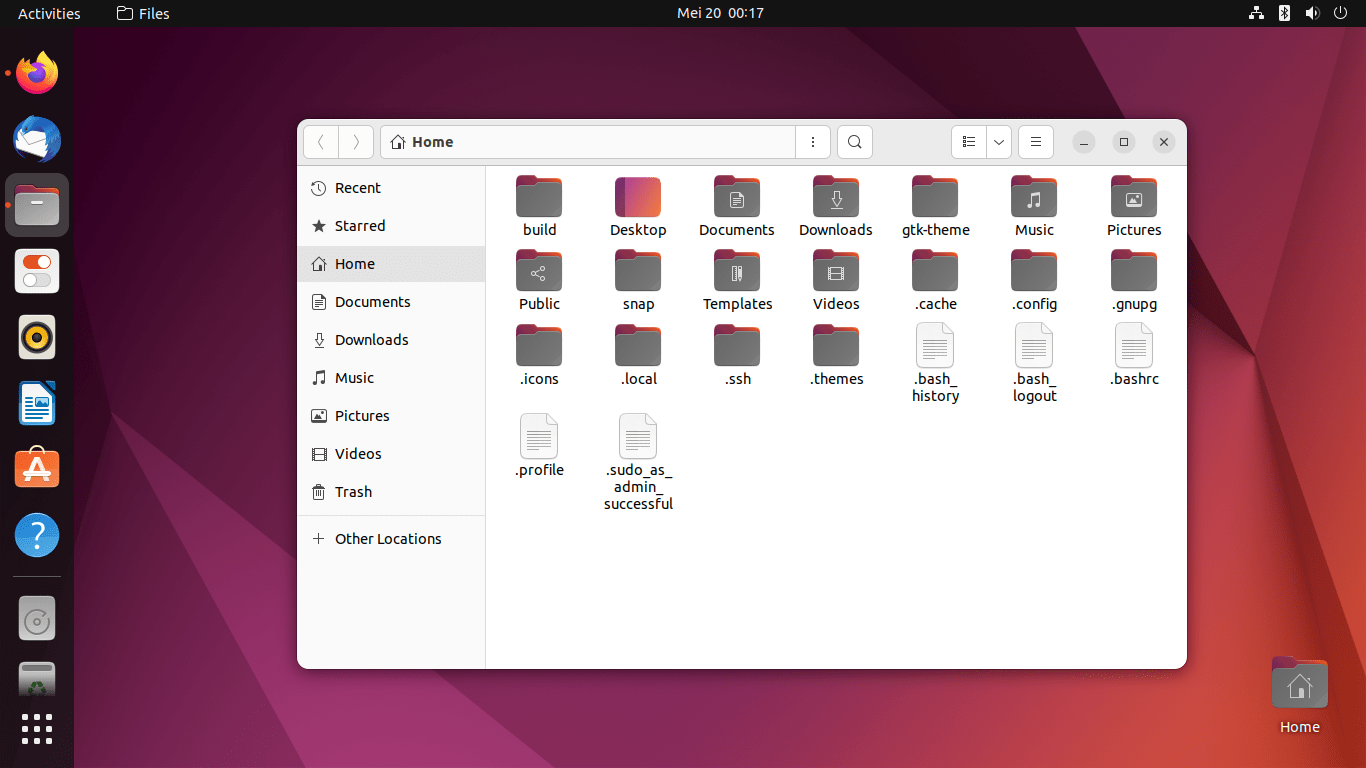Open the Files app menu in top bar

click(x=143, y=13)
